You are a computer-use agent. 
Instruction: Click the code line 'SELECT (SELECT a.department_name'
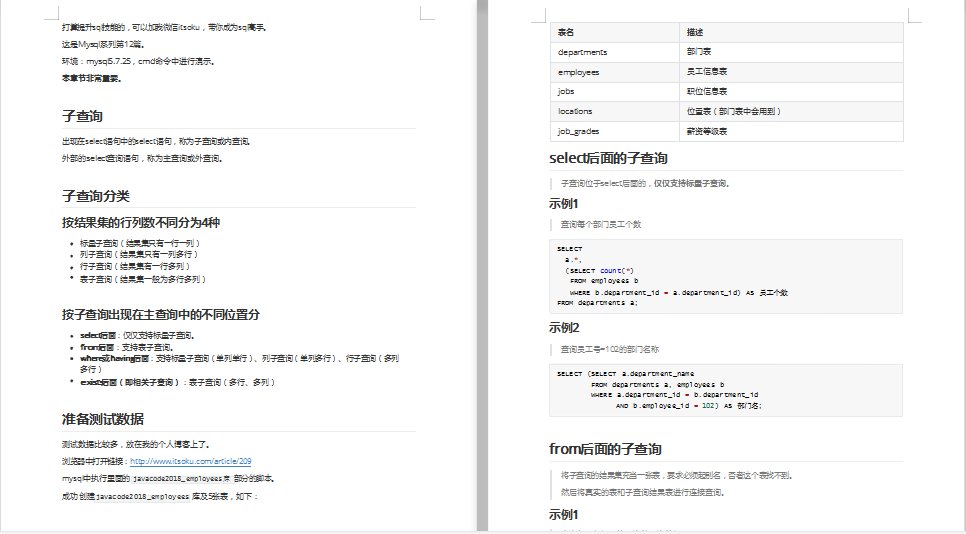(625, 374)
